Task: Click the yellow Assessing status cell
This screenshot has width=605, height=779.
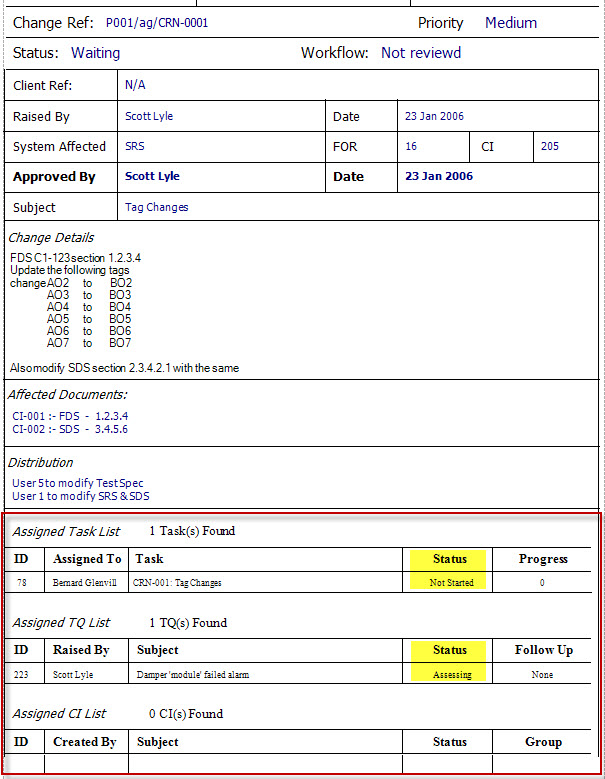Action: [x=451, y=675]
